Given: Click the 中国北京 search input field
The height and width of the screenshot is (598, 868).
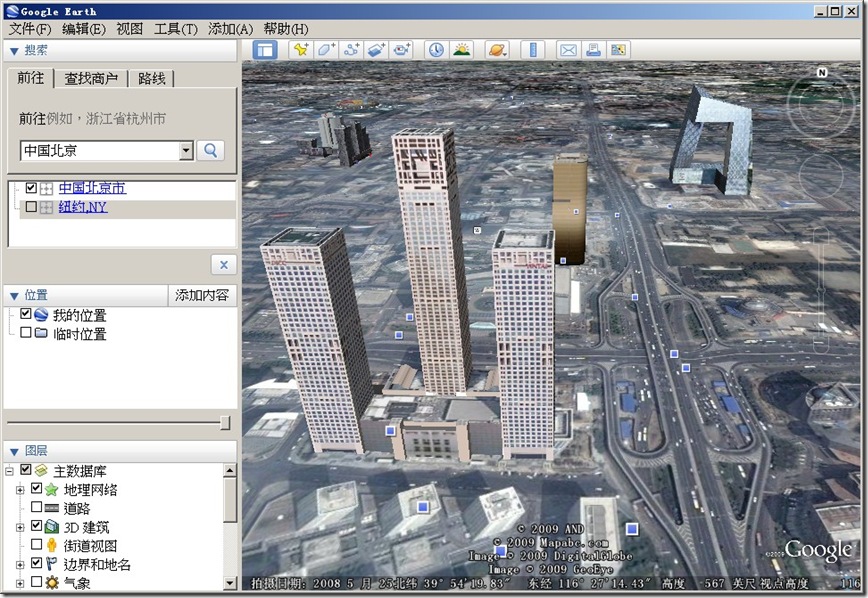Looking at the screenshot, I should pyautogui.click(x=100, y=150).
